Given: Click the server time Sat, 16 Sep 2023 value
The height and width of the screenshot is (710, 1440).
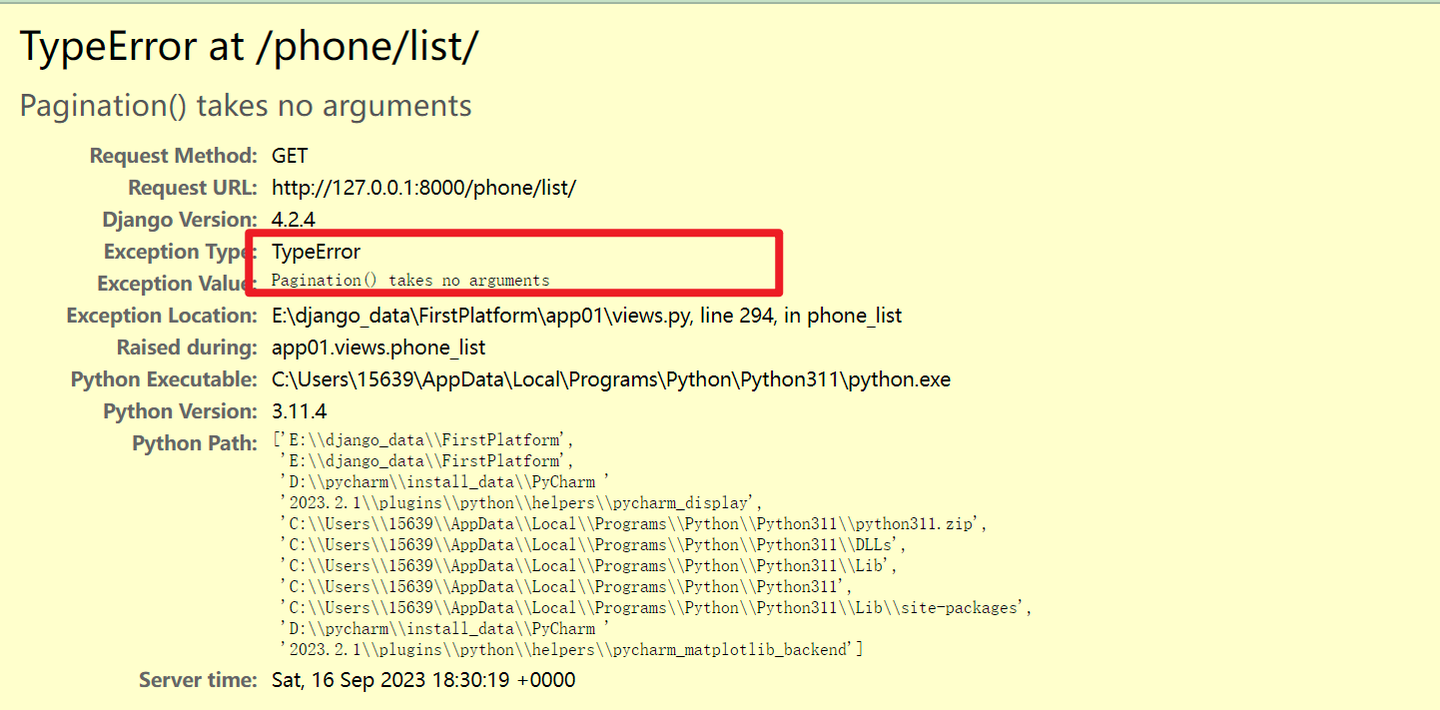Looking at the screenshot, I should pos(423,680).
